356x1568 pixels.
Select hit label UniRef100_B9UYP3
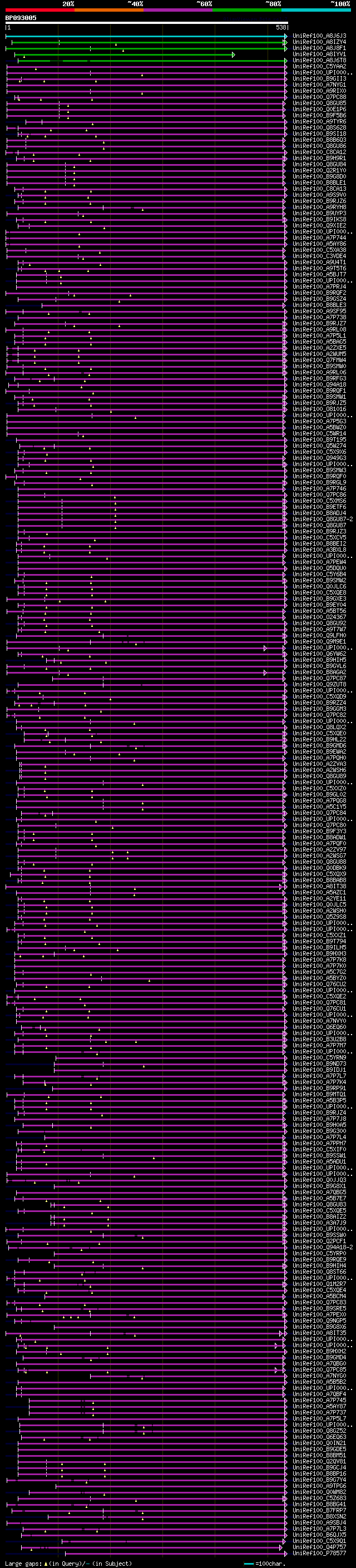coord(319,213)
